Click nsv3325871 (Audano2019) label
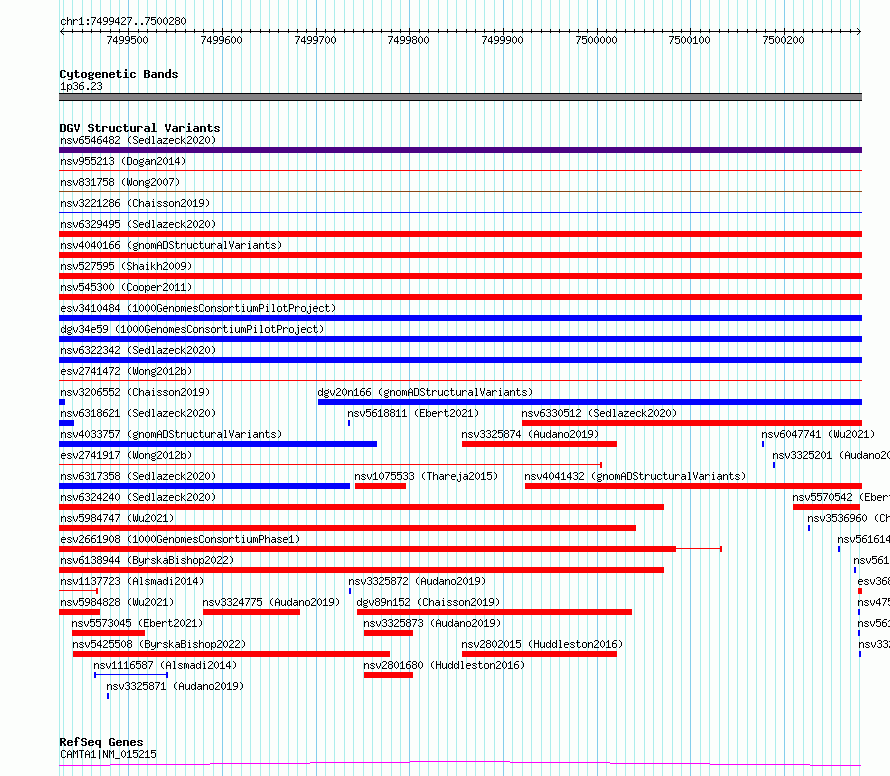This screenshot has width=890, height=776. click(175, 686)
